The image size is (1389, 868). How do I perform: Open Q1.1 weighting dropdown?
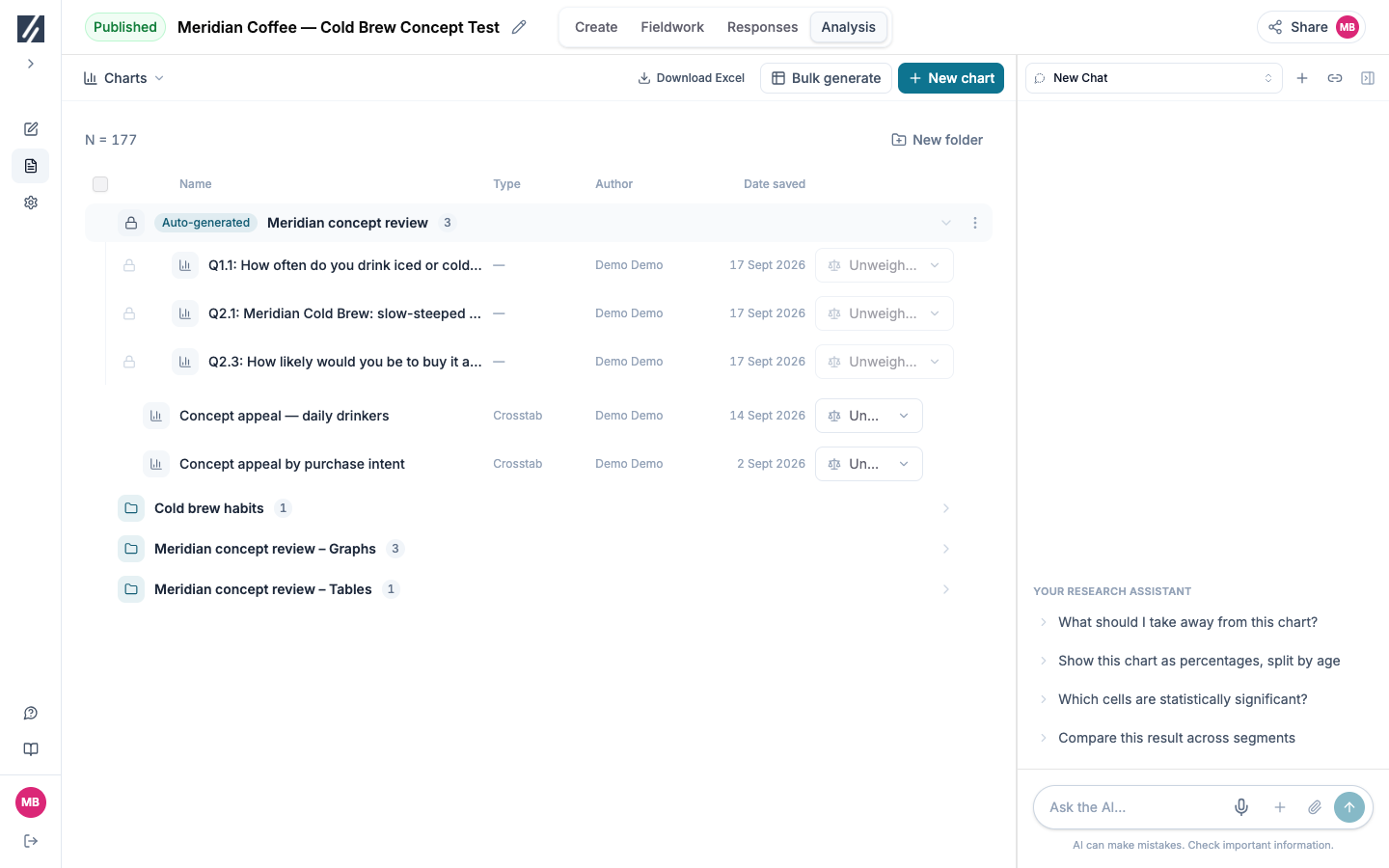coord(885,265)
